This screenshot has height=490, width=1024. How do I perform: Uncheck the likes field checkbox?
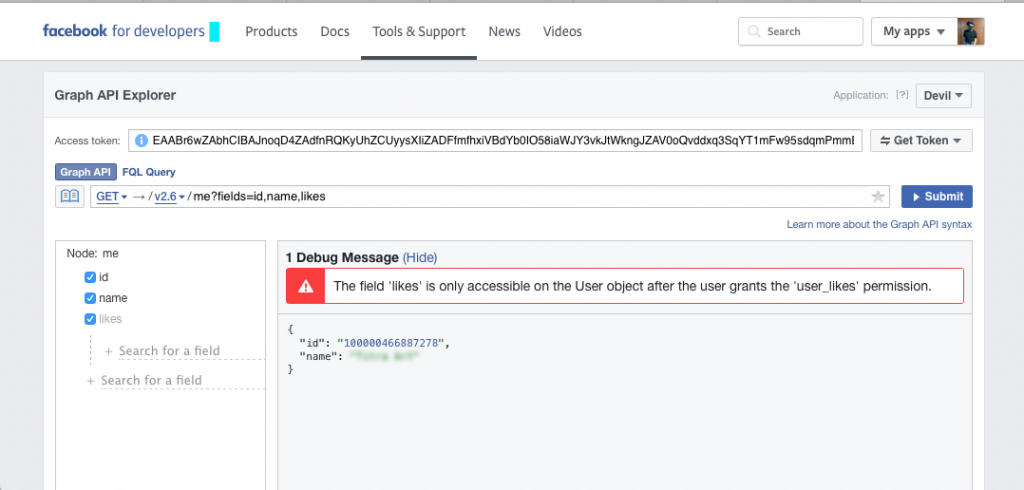coord(90,319)
